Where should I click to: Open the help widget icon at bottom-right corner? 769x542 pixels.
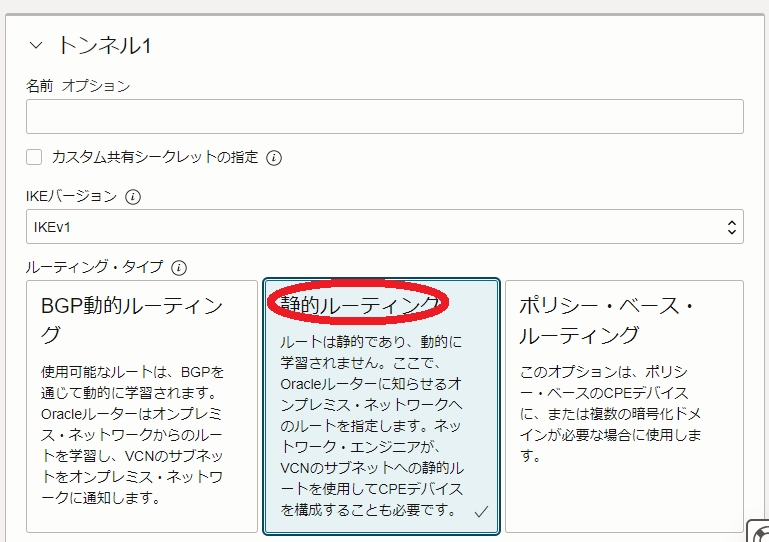click(759, 532)
